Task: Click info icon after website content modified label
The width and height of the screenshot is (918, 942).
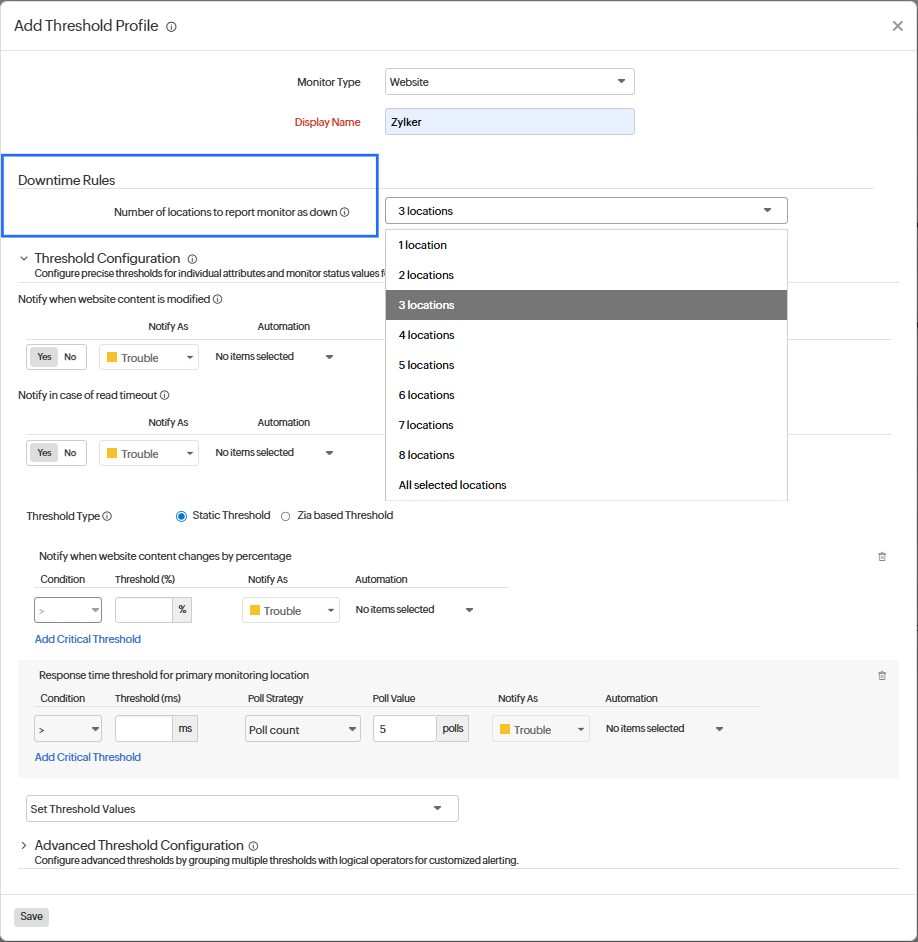Action: coord(217,299)
